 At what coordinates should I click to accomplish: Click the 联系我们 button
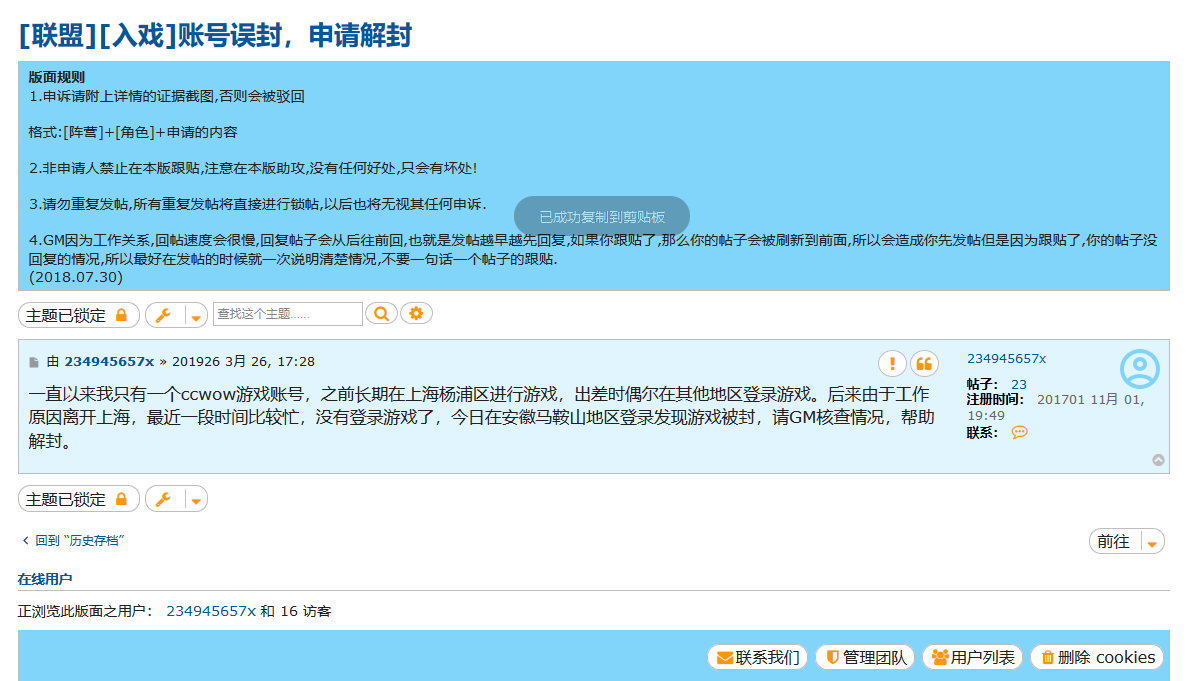757,657
